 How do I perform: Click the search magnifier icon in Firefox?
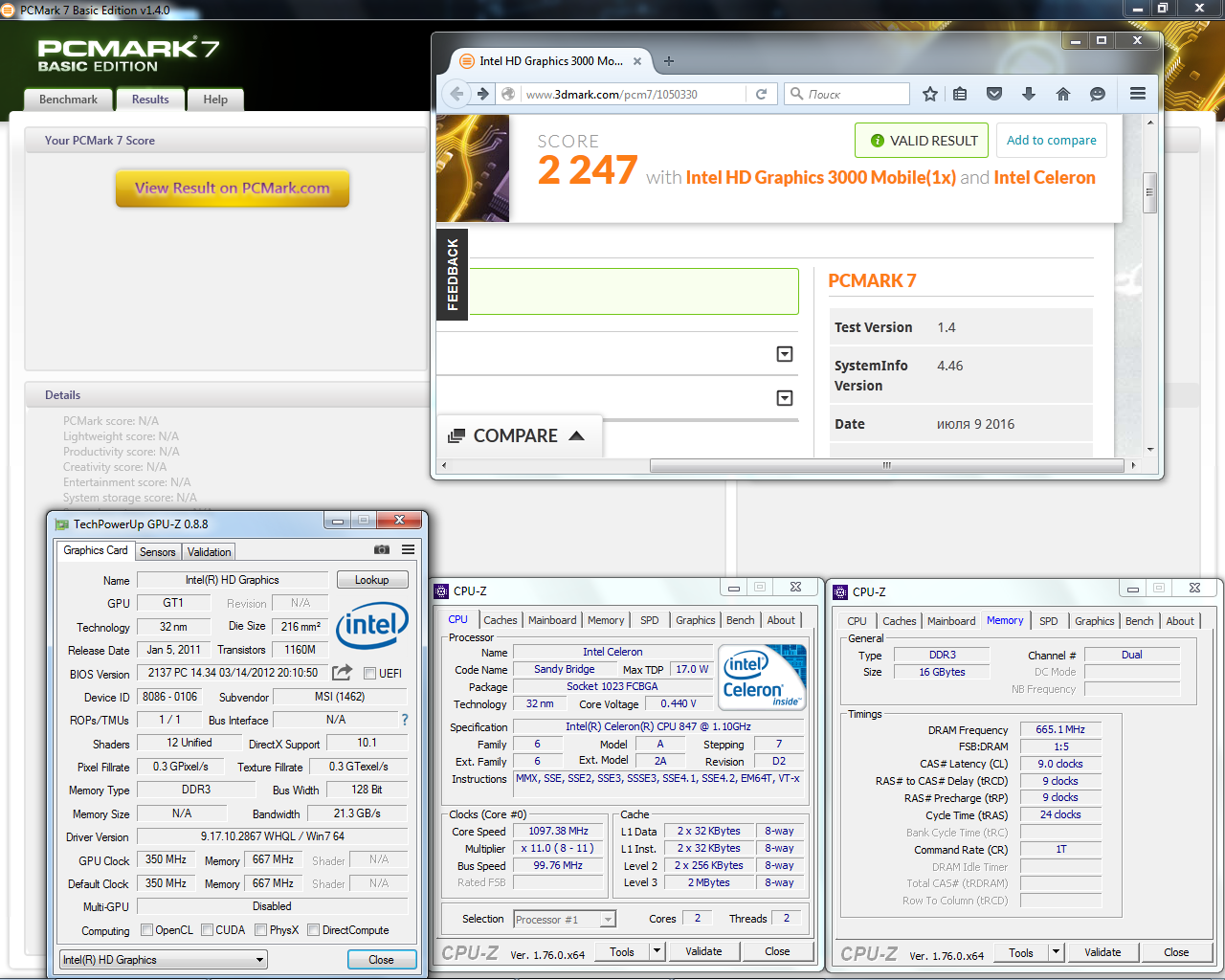pyautogui.click(x=796, y=94)
